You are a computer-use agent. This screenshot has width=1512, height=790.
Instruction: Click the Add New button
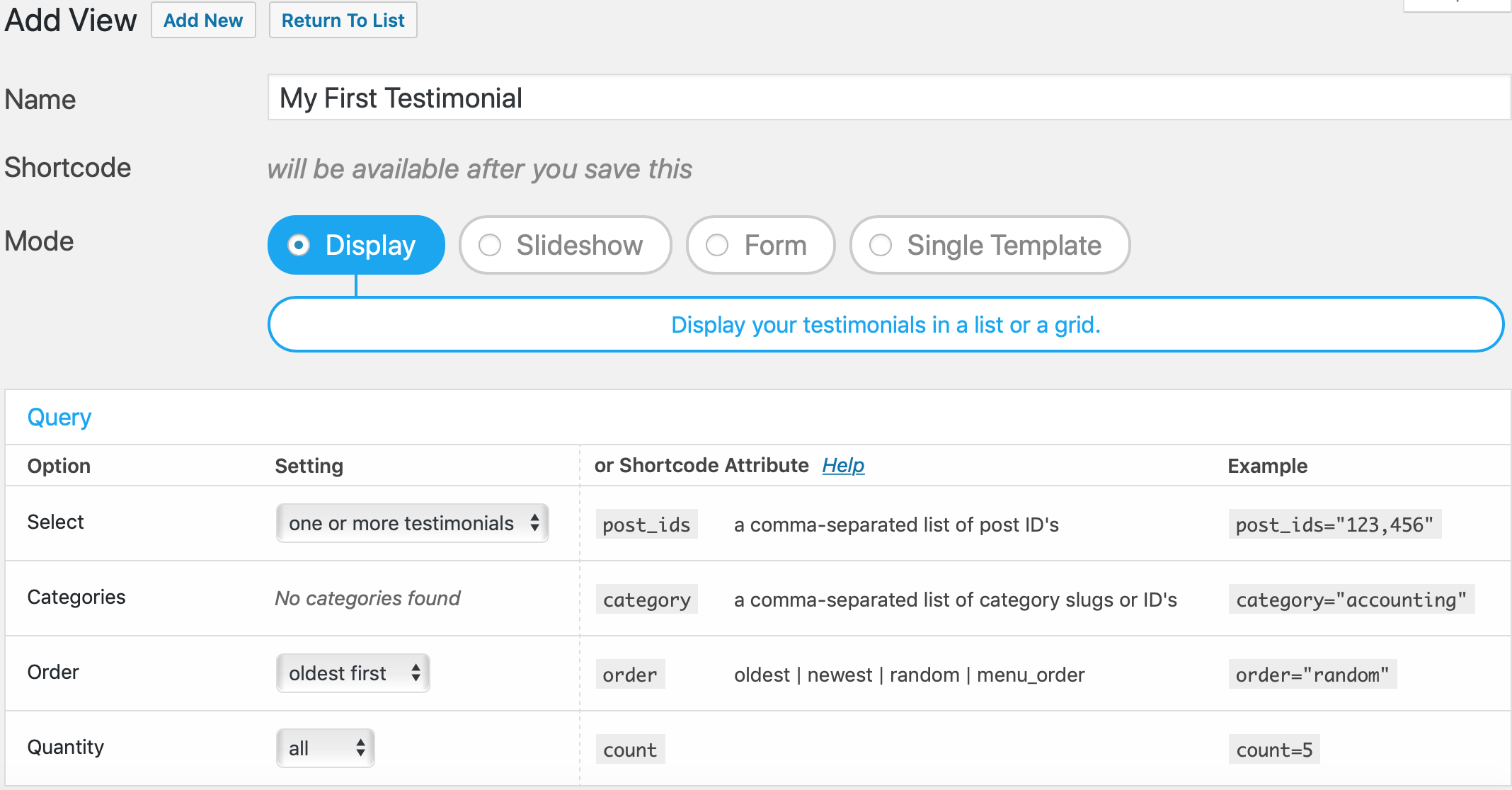tap(203, 21)
